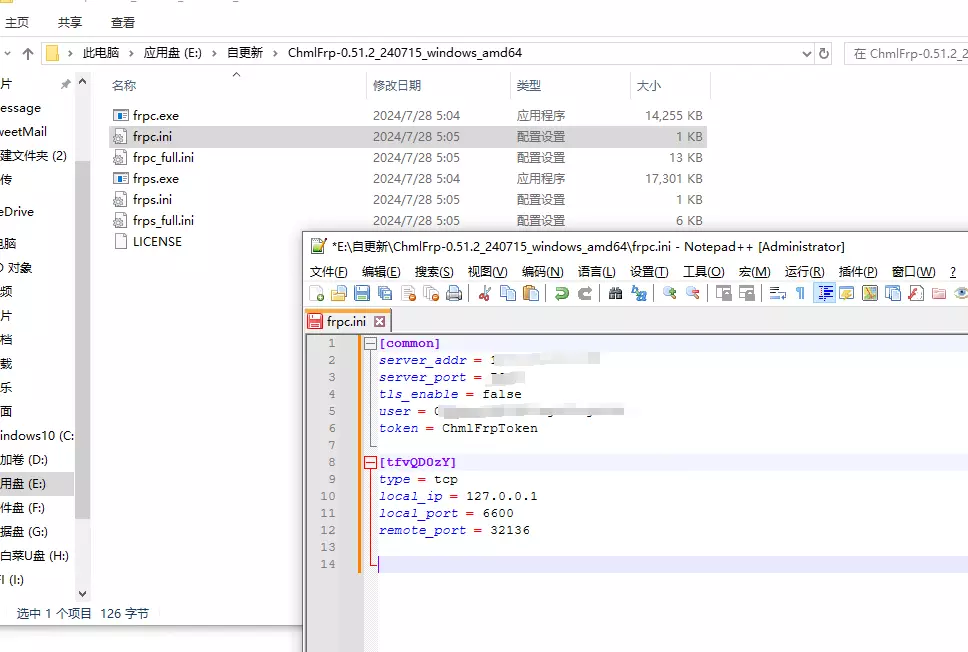Image resolution: width=968 pixels, height=652 pixels.
Task: Expand chevron after 此电脑 in breadcrumb
Action: [131, 54]
